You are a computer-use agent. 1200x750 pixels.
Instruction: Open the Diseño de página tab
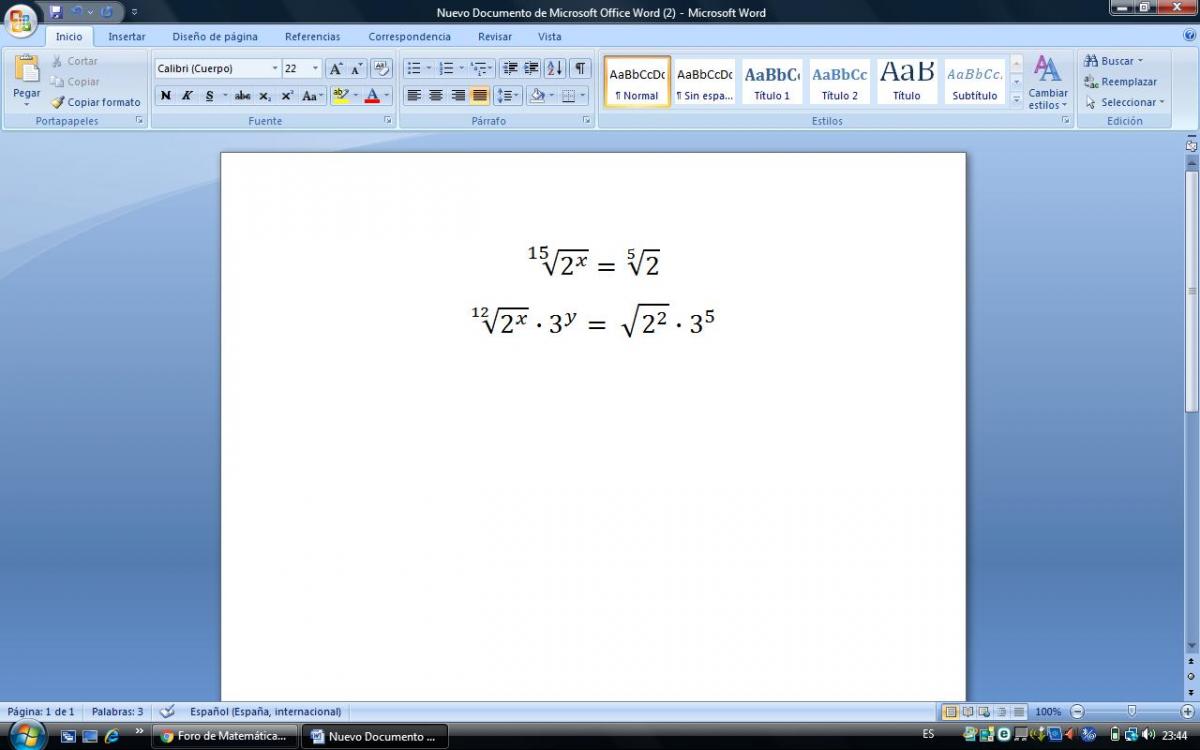[215, 37]
